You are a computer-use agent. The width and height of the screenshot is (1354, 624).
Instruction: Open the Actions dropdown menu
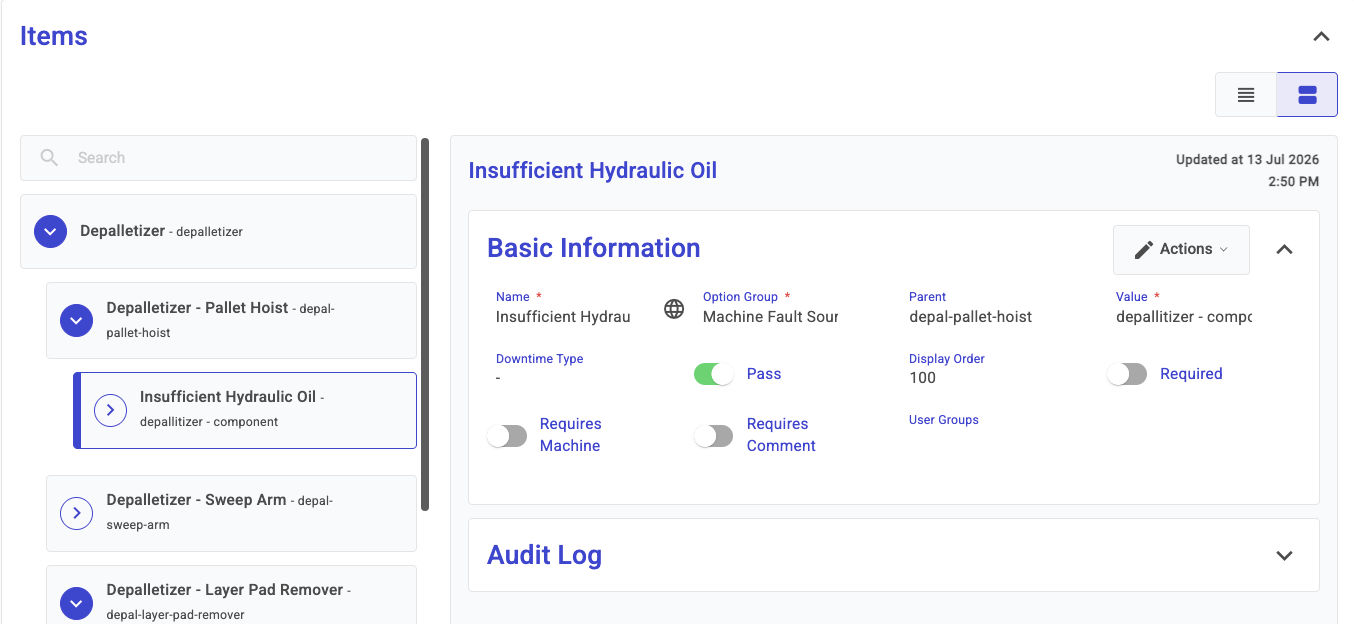point(1181,249)
